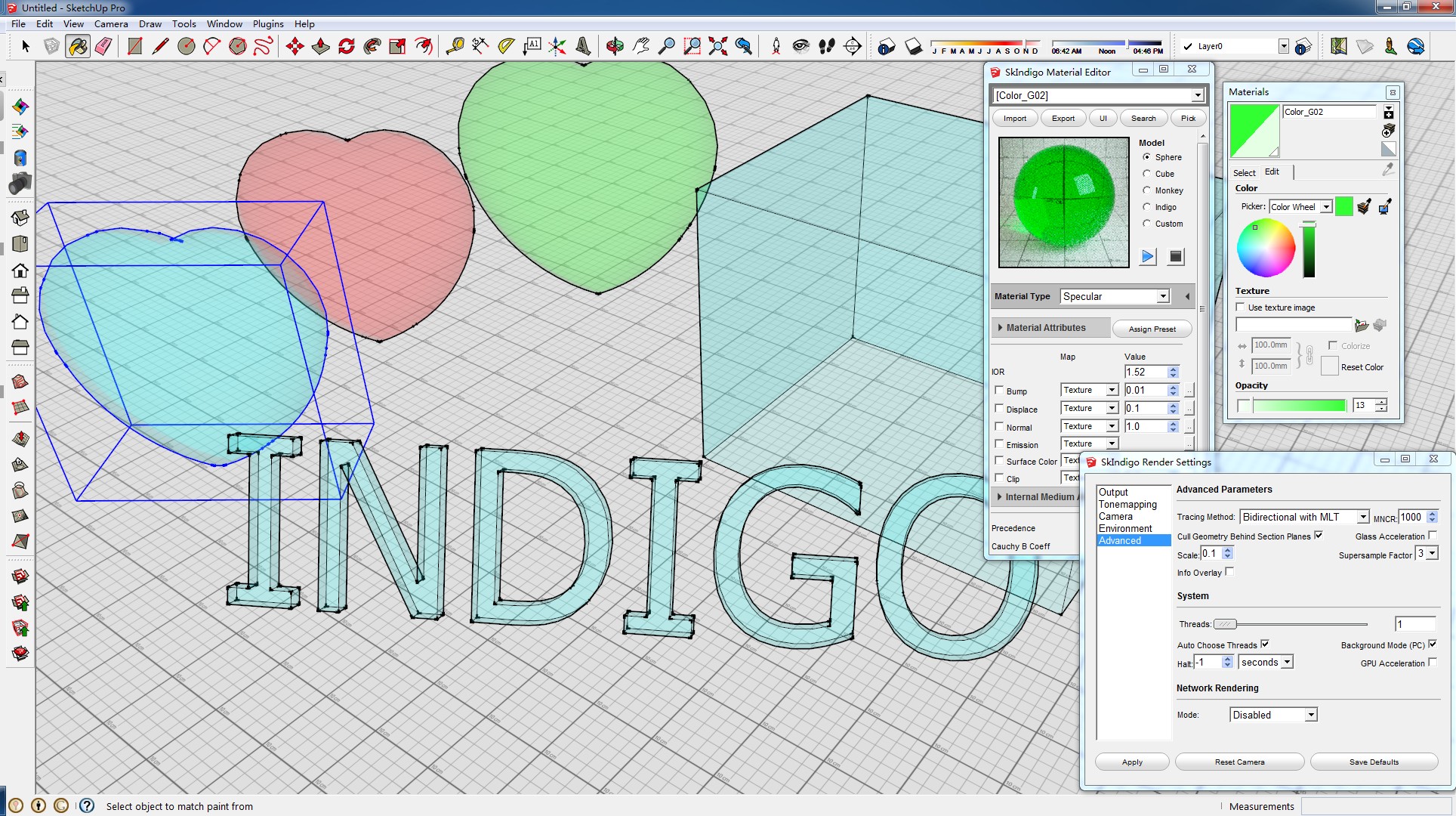This screenshot has width=1456, height=816.
Task: Select Environment in render settings list
Action: point(1125,528)
